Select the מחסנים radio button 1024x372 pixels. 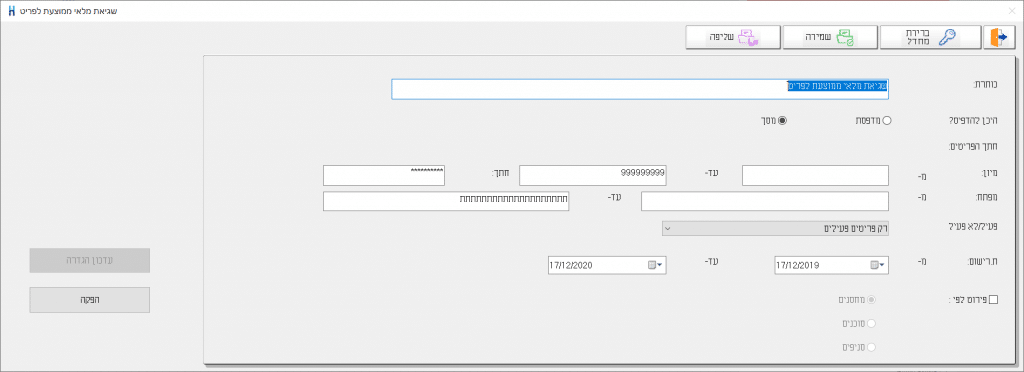coord(871,300)
